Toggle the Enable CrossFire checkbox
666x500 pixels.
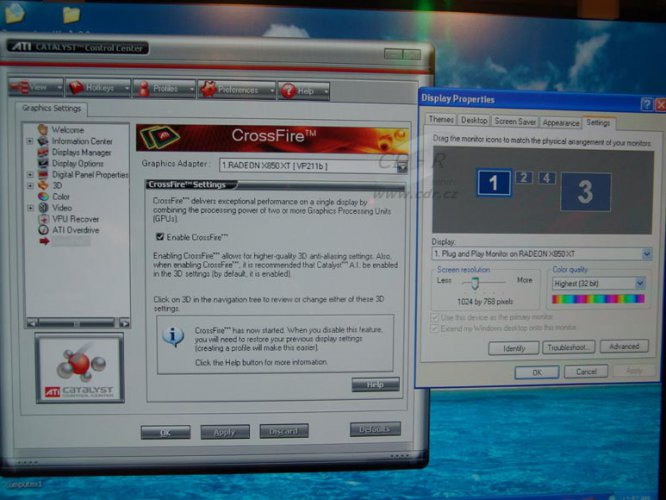160,237
